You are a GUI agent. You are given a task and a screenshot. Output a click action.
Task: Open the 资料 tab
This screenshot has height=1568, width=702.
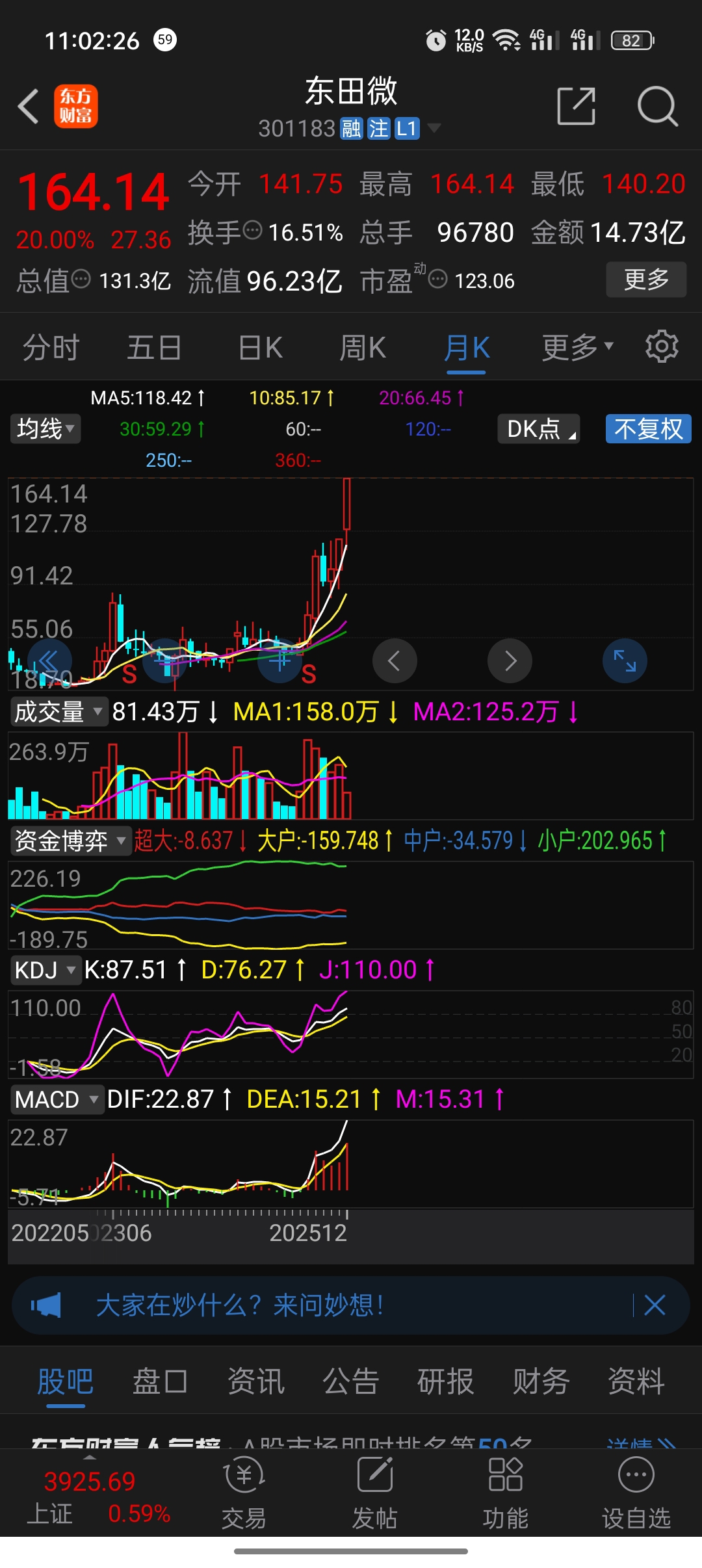point(636,1382)
